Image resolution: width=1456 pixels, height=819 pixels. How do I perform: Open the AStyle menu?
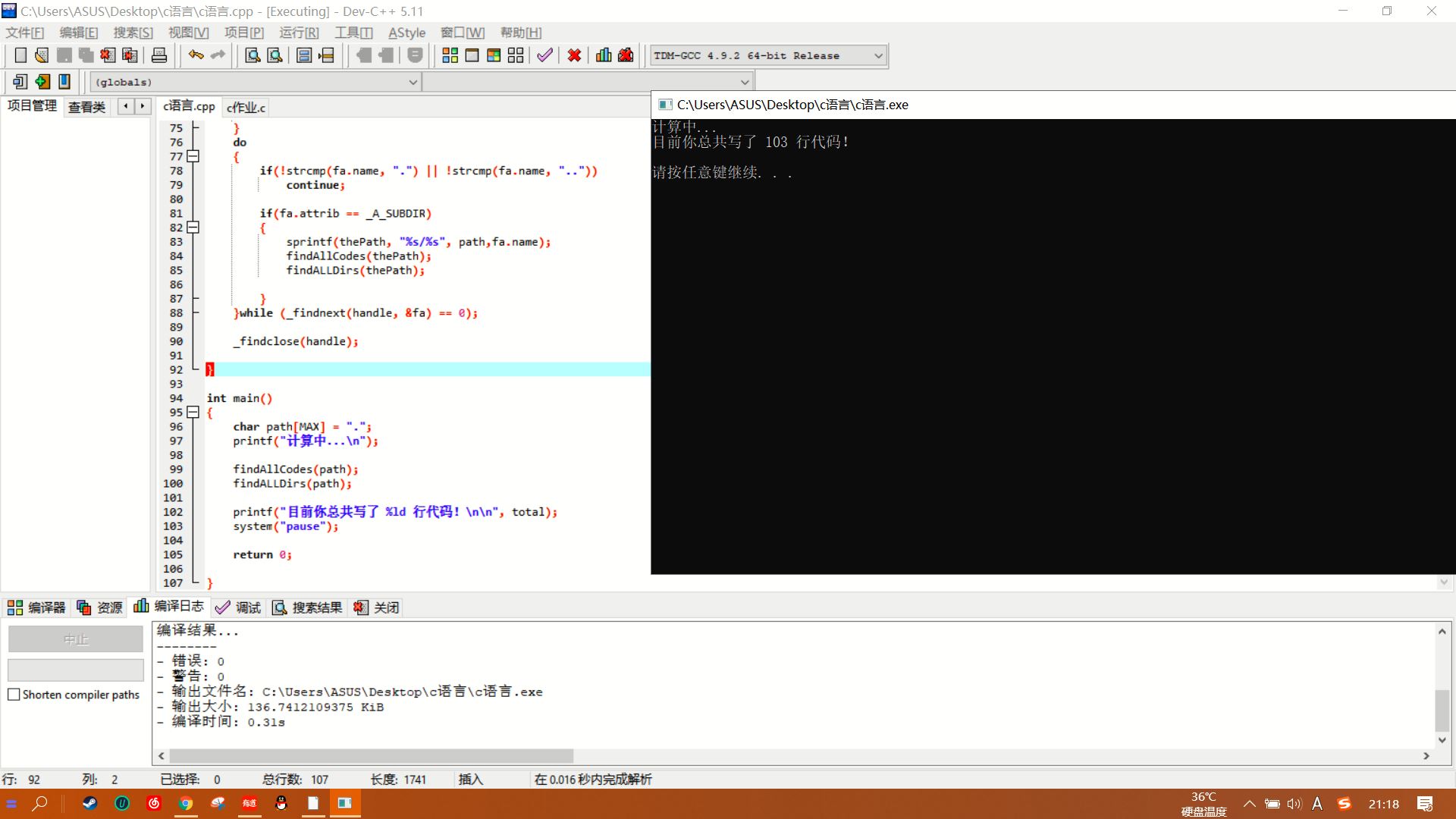(406, 33)
